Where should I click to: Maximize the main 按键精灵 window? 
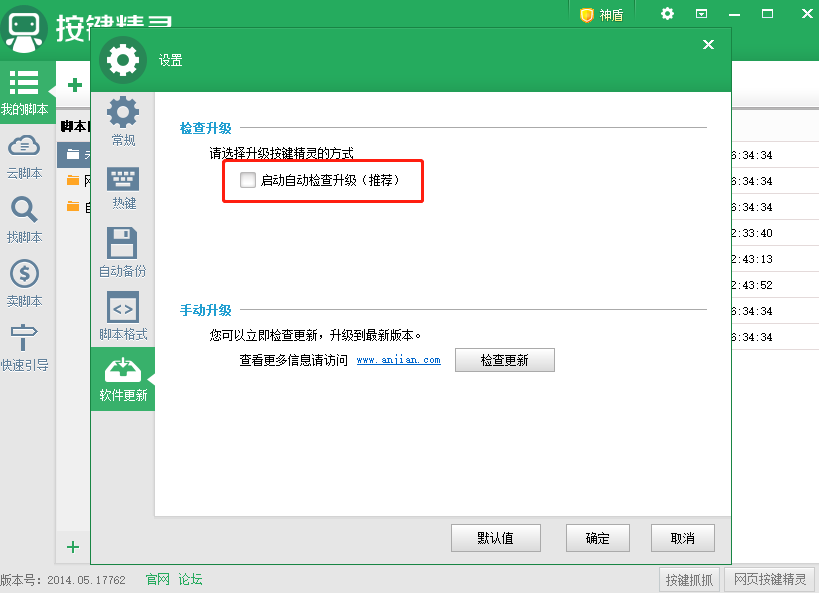click(767, 14)
